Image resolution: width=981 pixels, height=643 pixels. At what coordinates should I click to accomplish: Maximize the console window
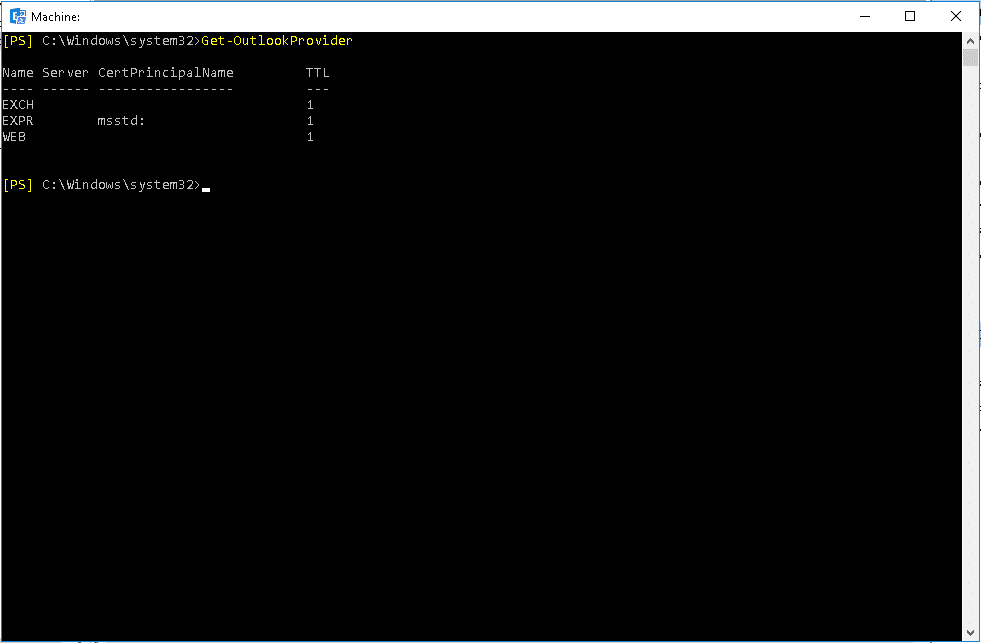click(x=910, y=16)
